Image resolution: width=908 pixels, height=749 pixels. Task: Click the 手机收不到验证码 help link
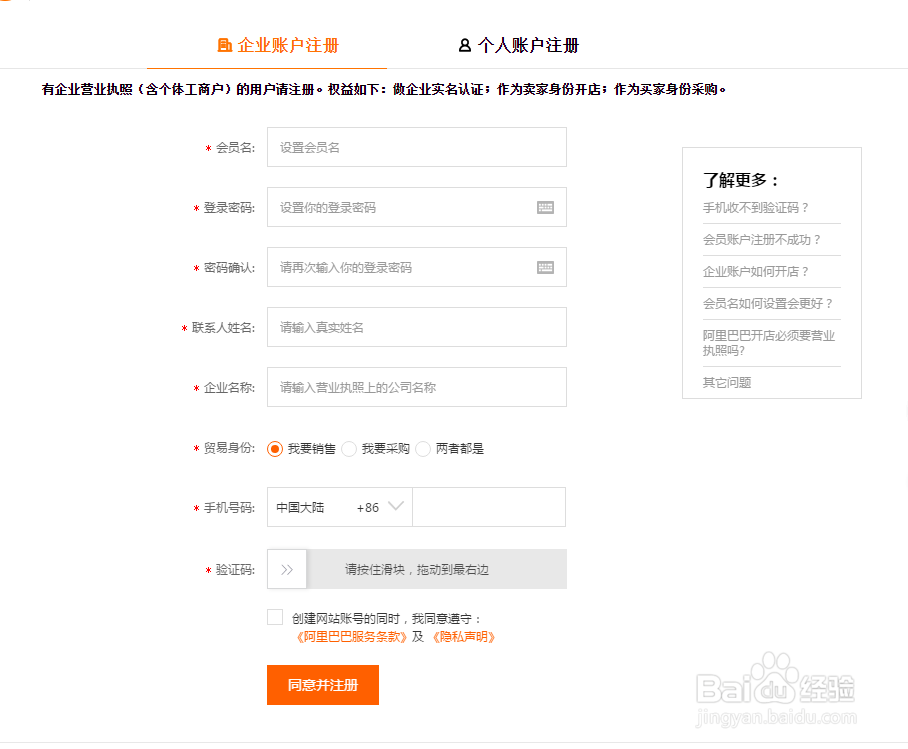[753, 208]
